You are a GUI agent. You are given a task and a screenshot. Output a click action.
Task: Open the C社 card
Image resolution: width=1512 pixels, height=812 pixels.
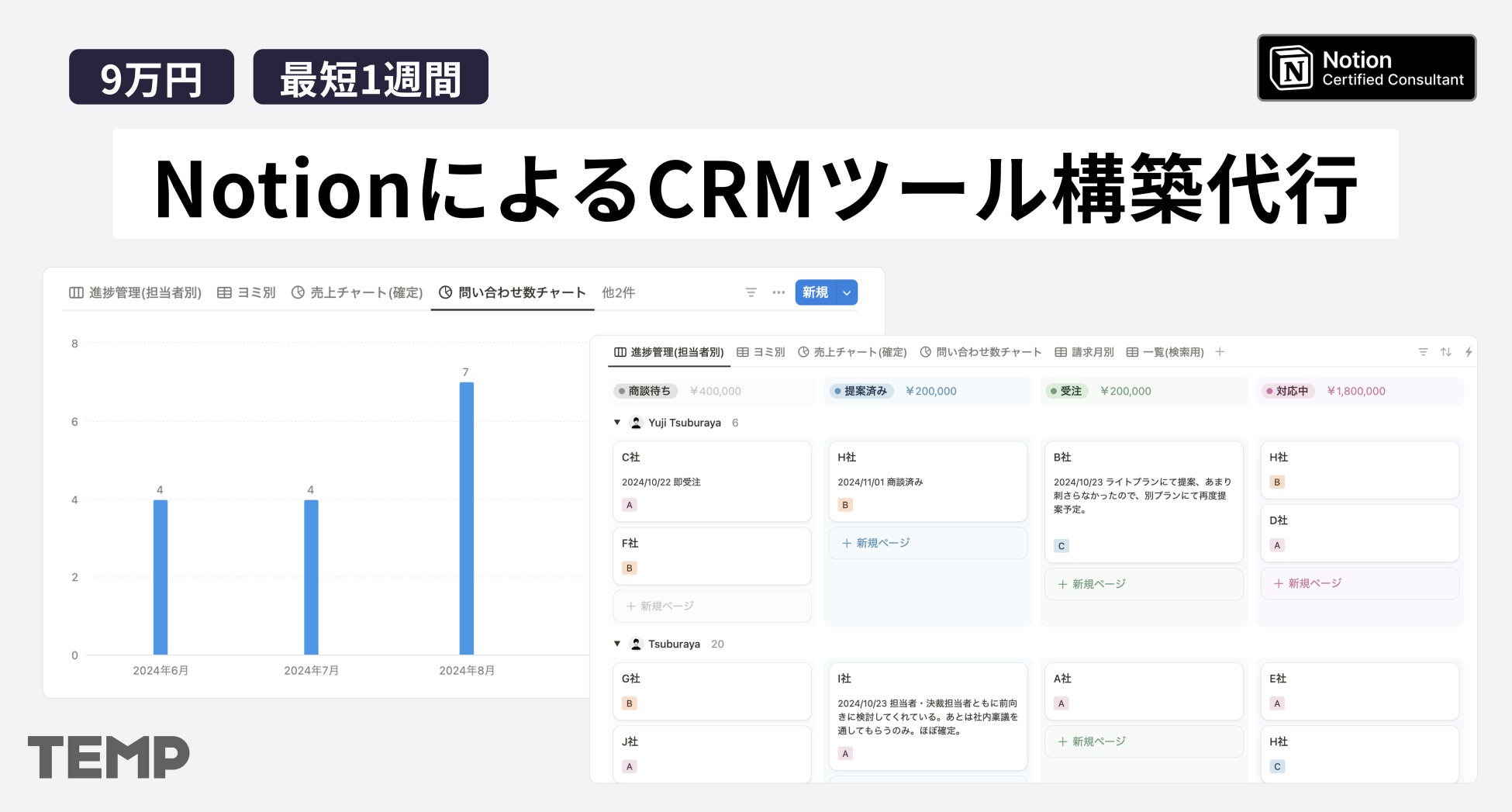tap(712, 482)
